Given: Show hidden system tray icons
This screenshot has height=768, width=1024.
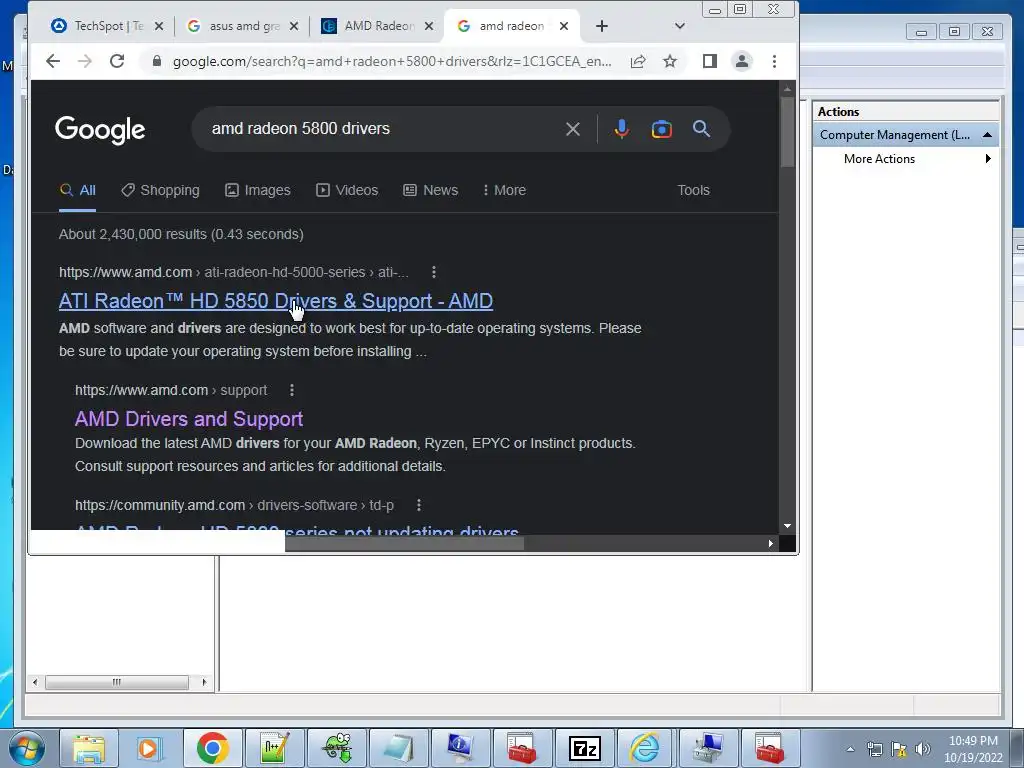Looking at the screenshot, I should coord(850,749).
